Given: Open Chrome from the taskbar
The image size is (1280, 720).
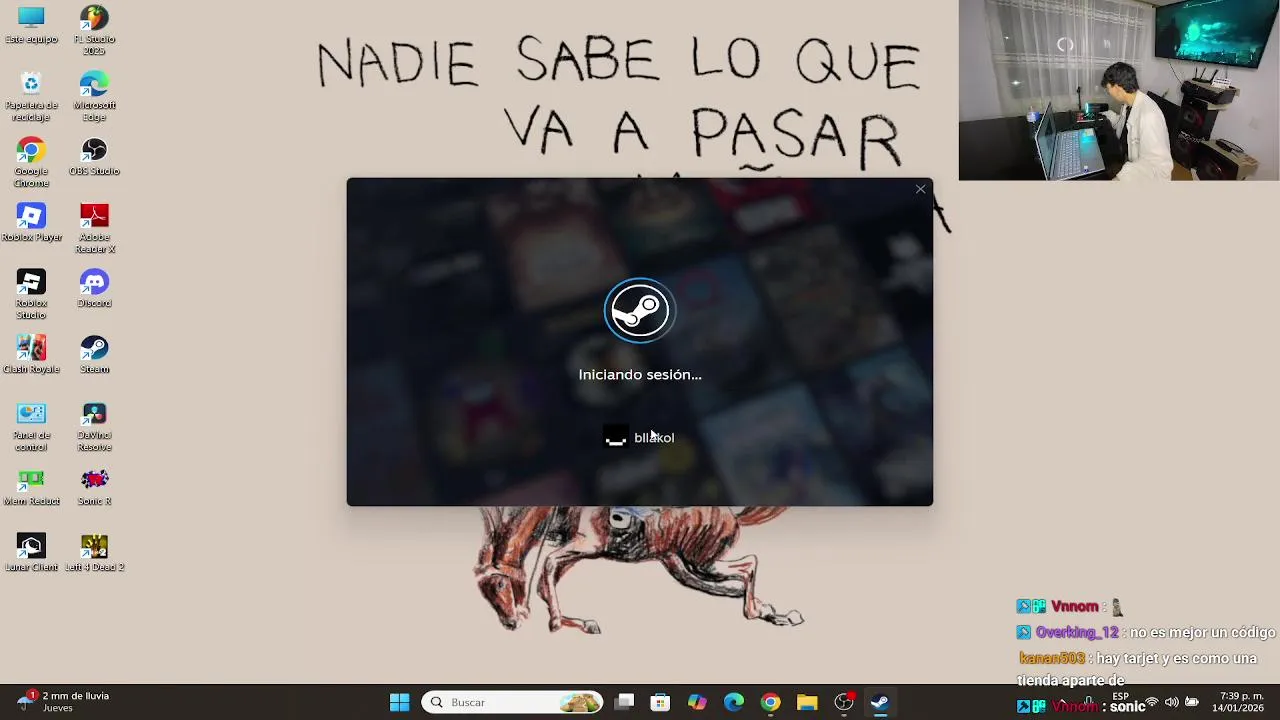Looking at the screenshot, I should pyautogui.click(x=770, y=702).
